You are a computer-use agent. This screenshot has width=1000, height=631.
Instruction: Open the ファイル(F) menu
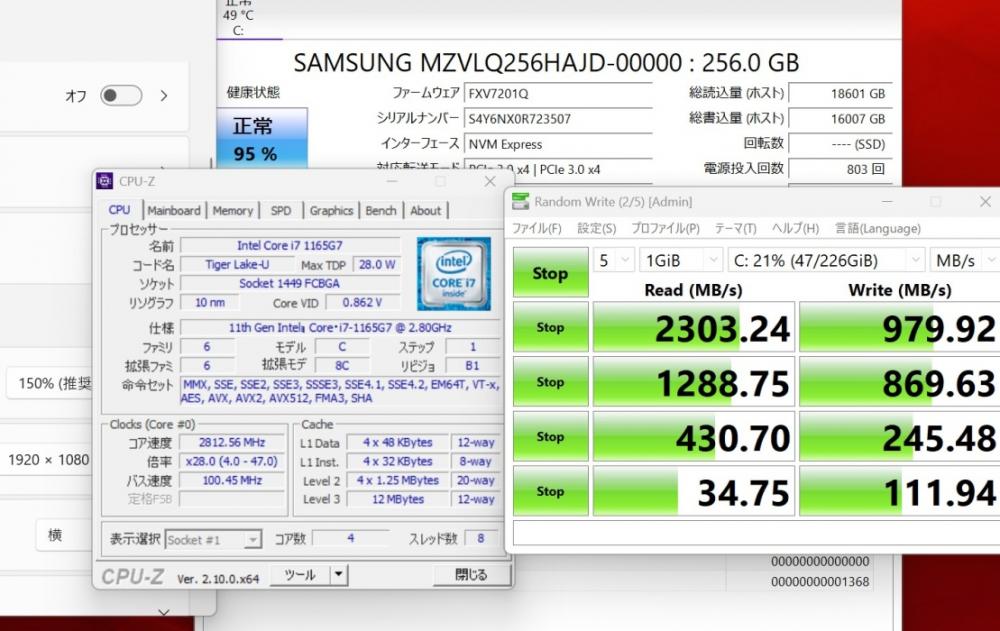[x=536, y=228]
